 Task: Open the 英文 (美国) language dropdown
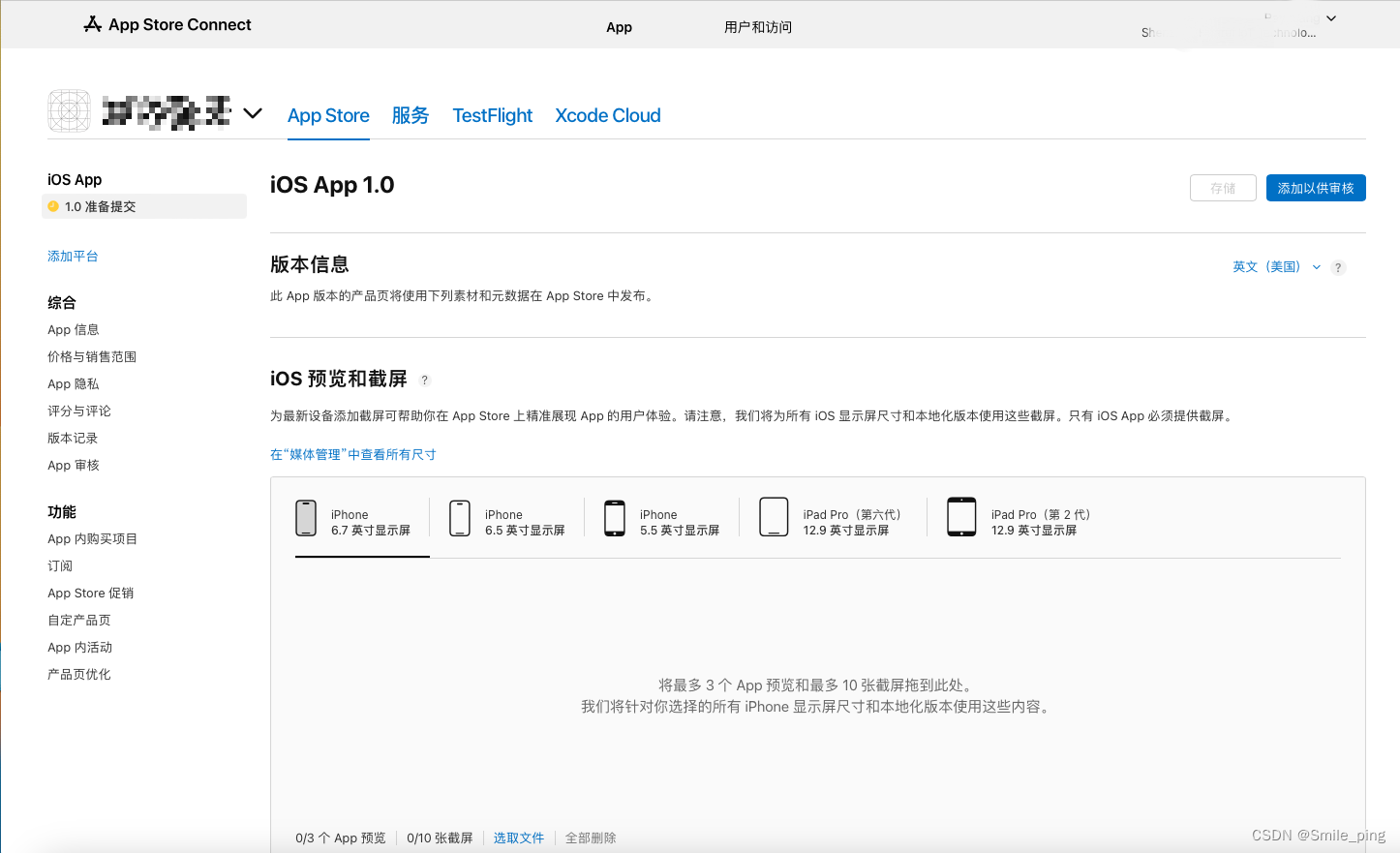(1276, 267)
